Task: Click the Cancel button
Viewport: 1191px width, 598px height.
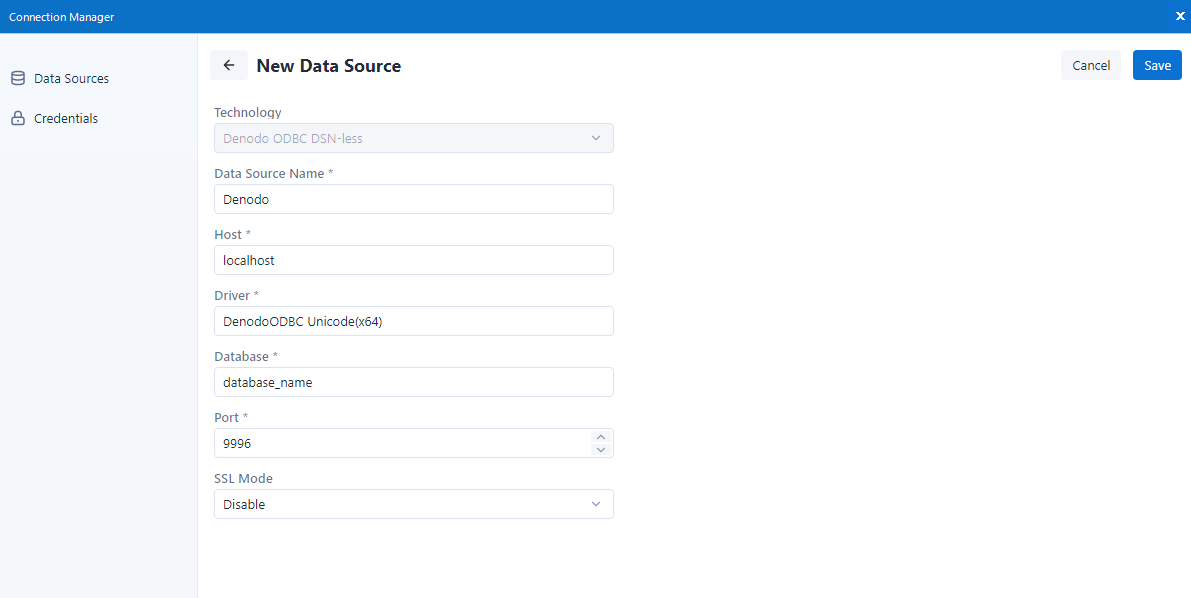Action: 1091,65
